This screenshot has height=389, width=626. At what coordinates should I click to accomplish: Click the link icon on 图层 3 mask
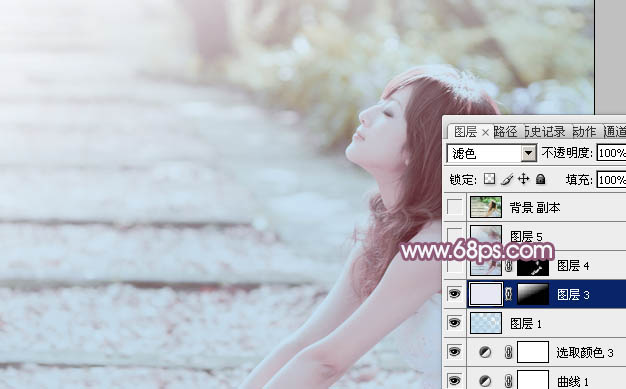coord(508,294)
